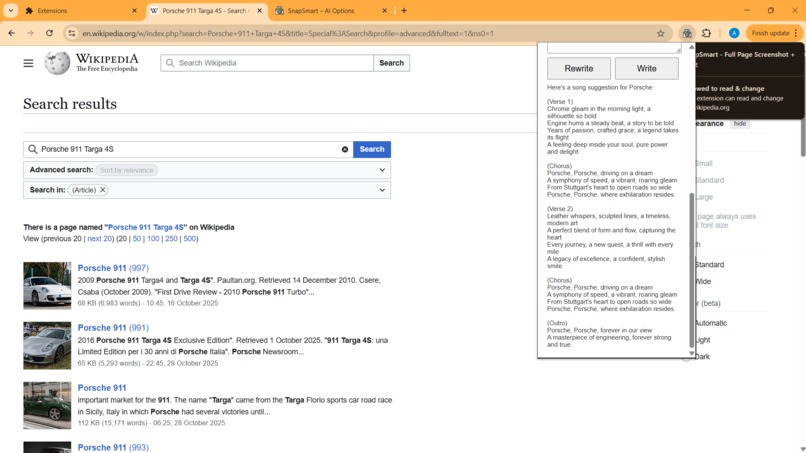Open the profile avatar A

734,33
